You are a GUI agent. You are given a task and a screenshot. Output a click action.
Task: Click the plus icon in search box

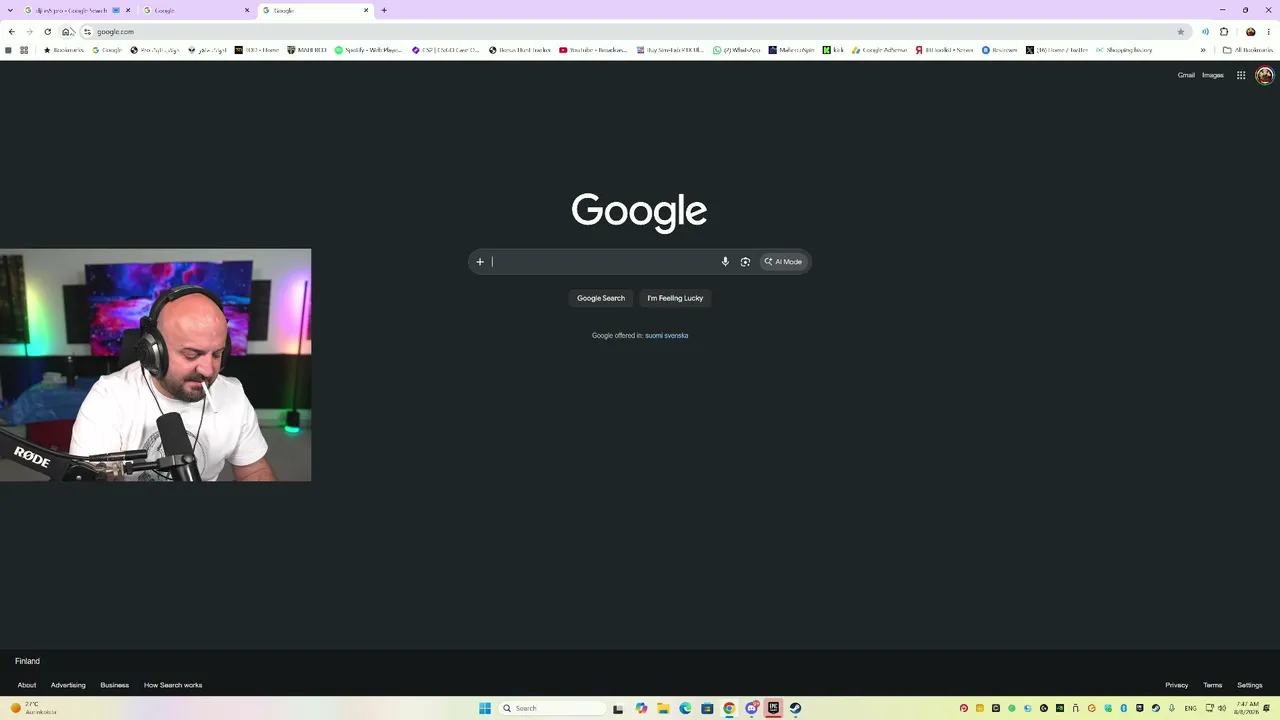(x=480, y=262)
